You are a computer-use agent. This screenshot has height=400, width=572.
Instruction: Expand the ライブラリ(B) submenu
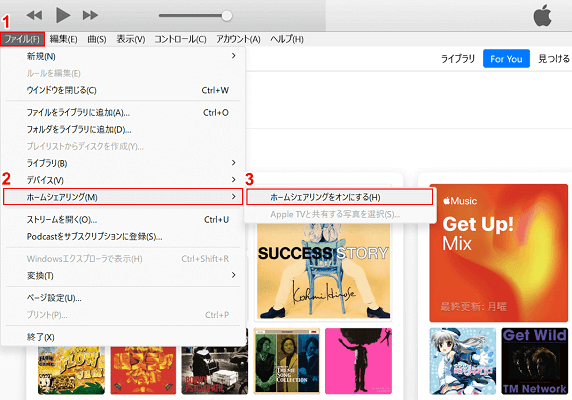click(123, 163)
